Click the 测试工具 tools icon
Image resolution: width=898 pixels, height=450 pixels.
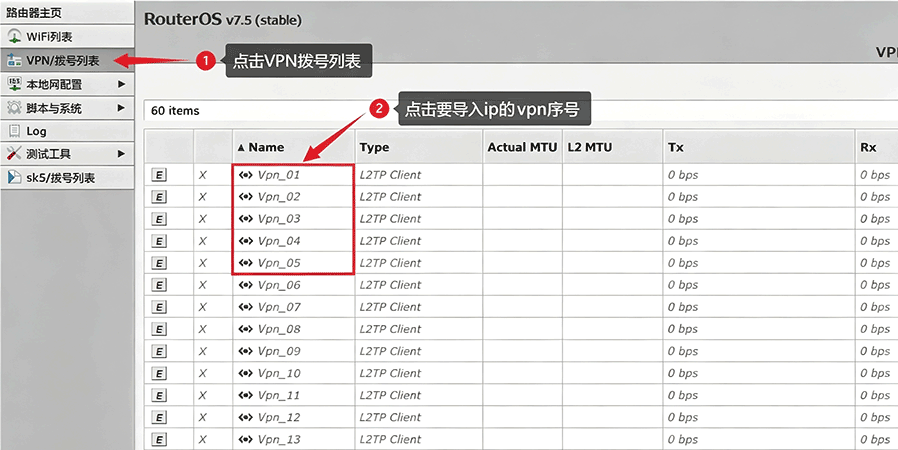(14, 154)
